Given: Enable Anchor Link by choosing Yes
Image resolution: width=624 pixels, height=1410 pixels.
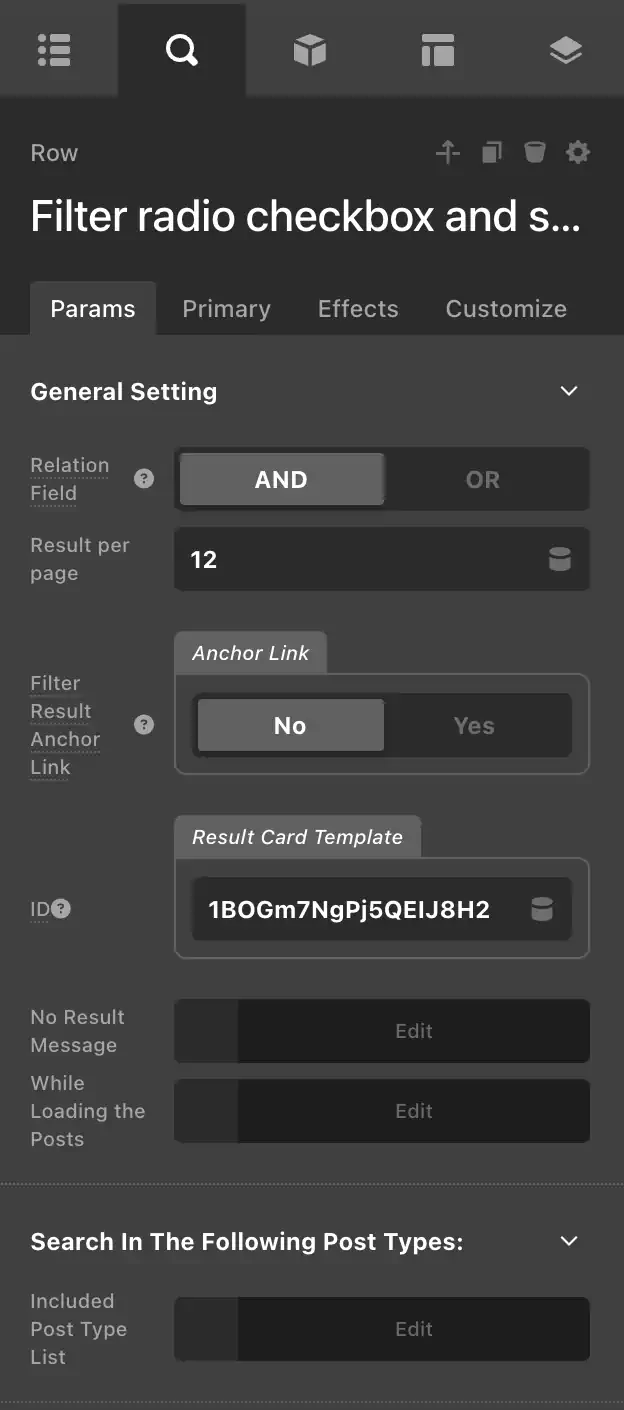Looking at the screenshot, I should click(x=475, y=725).
